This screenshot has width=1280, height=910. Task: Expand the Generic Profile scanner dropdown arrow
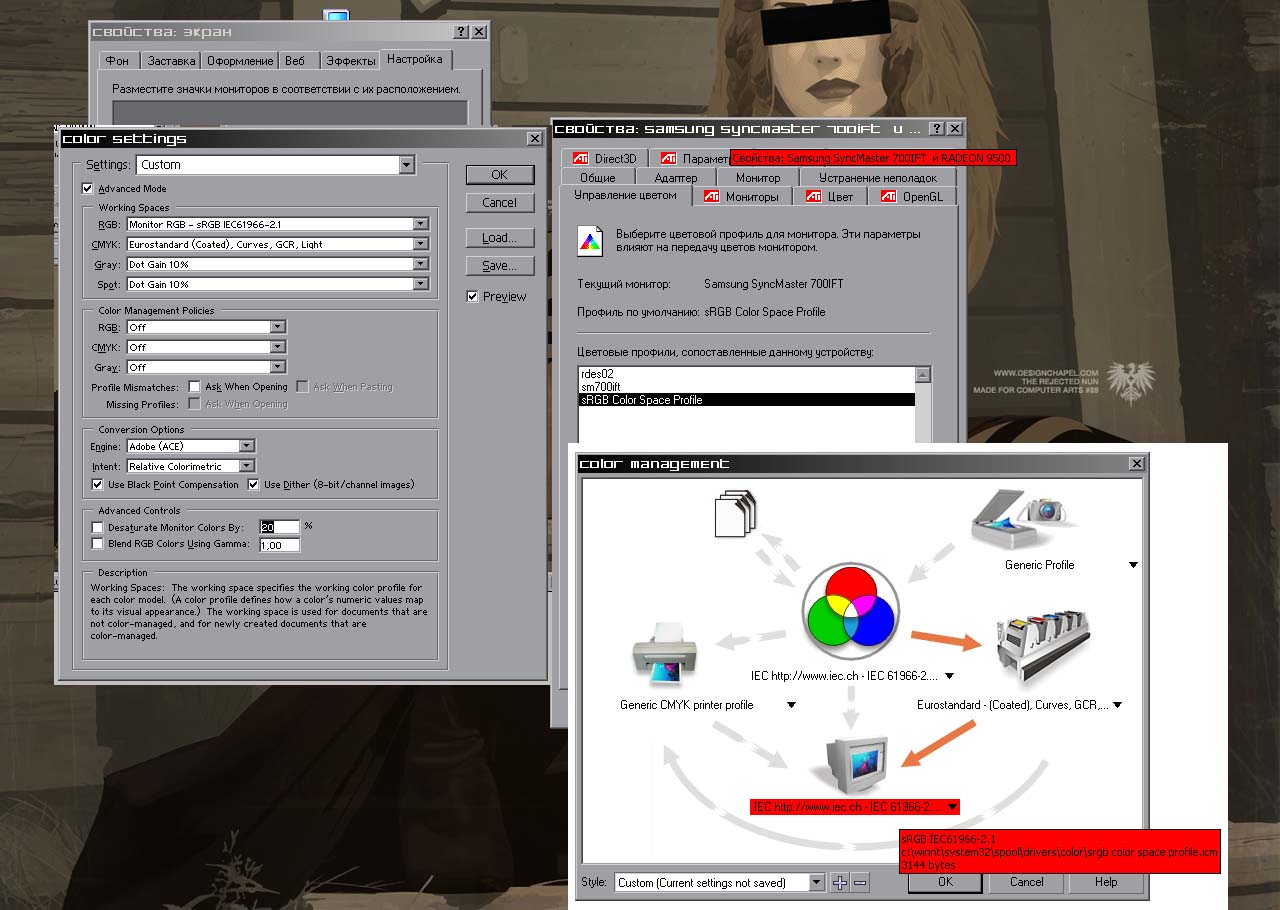[1133, 565]
